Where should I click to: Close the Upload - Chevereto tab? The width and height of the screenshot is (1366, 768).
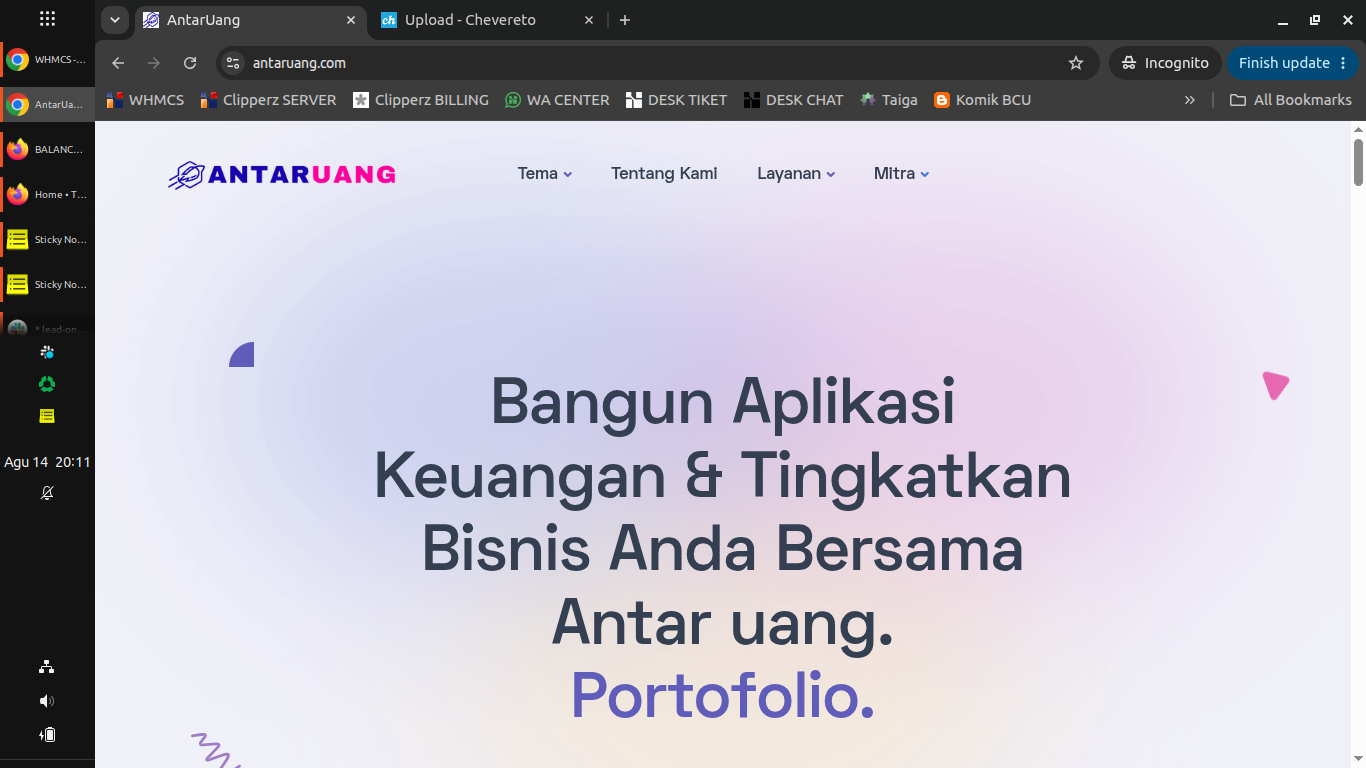[x=589, y=20]
